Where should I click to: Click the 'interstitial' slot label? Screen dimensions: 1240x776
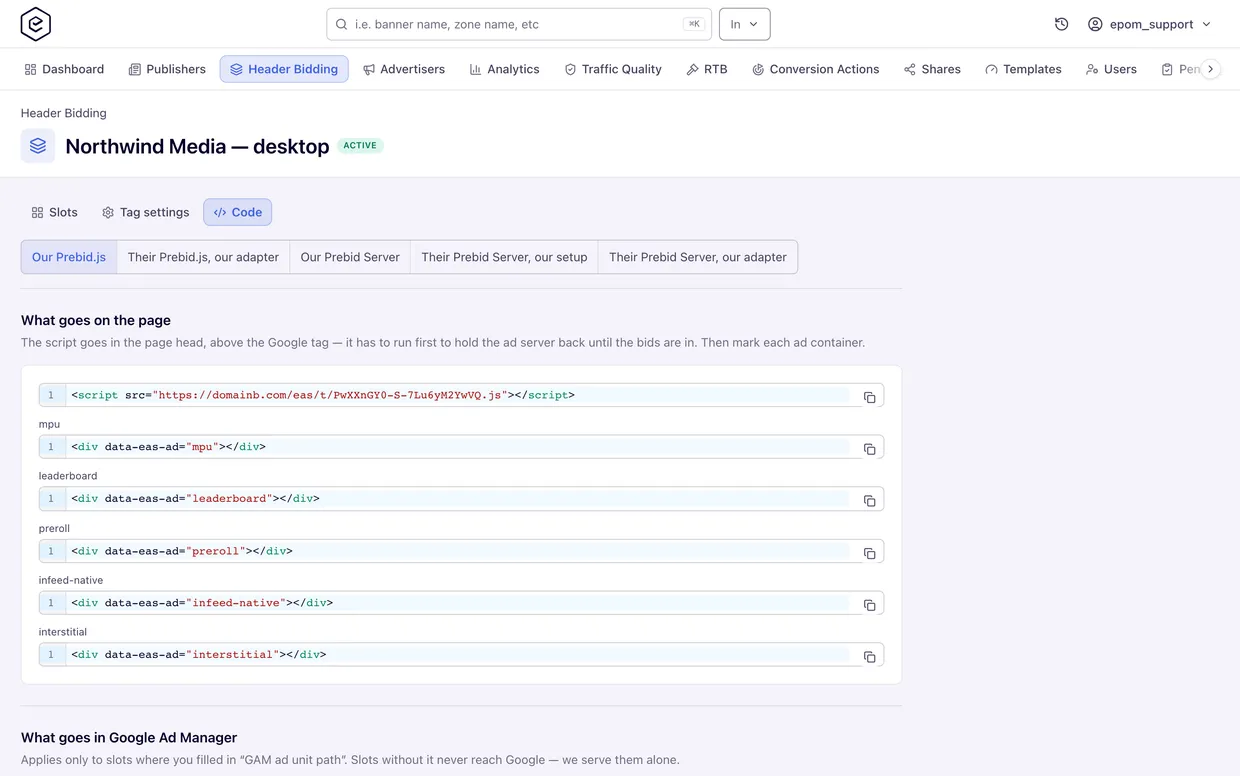point(63,632)
